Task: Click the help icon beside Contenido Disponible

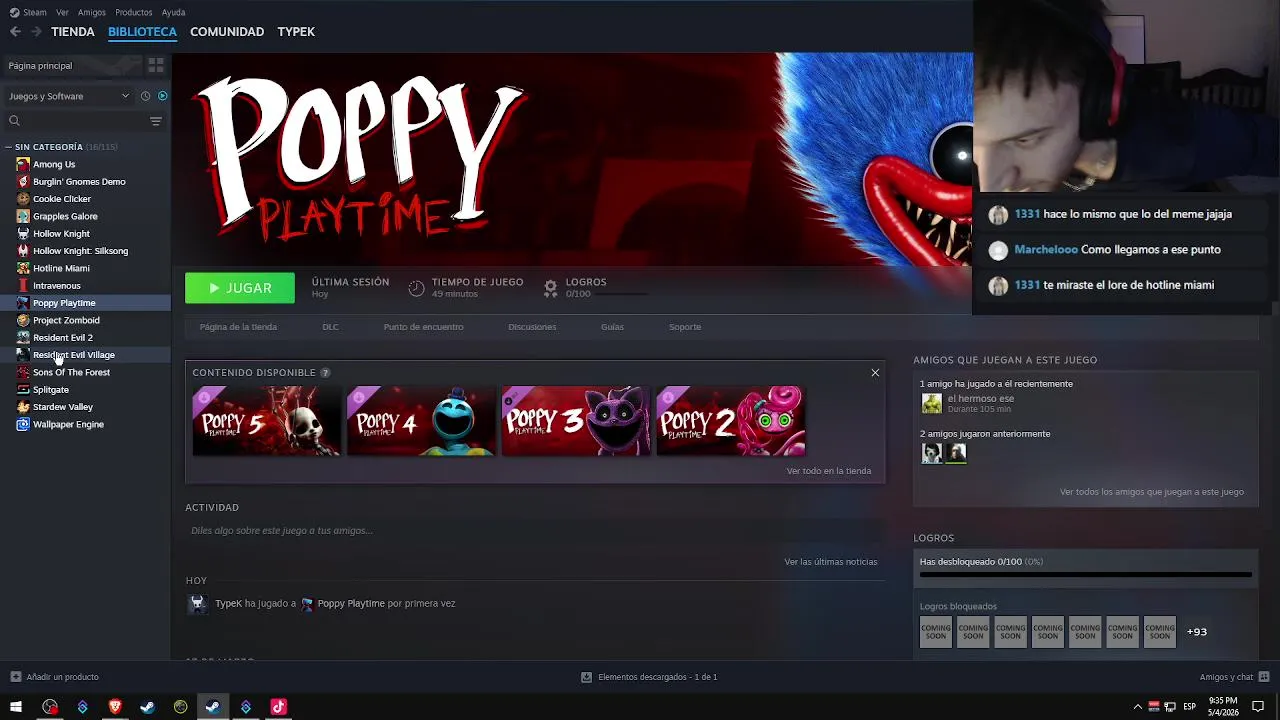Action: coord(325,373)
